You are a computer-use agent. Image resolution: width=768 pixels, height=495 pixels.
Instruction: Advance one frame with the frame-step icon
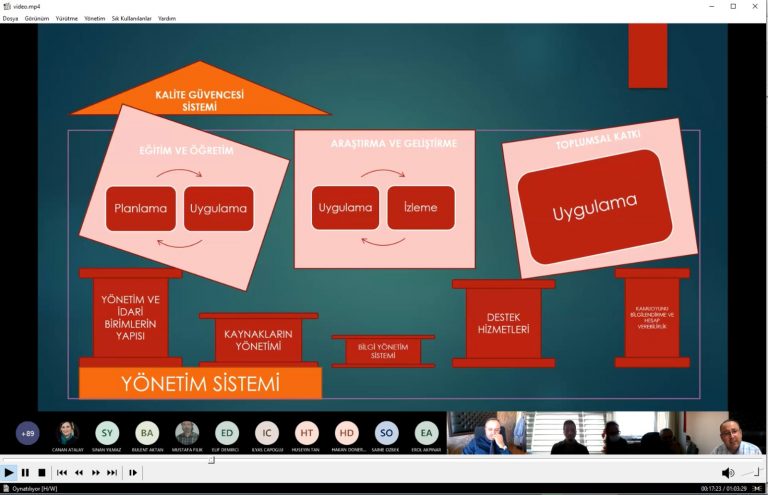[x=133, y=472]
